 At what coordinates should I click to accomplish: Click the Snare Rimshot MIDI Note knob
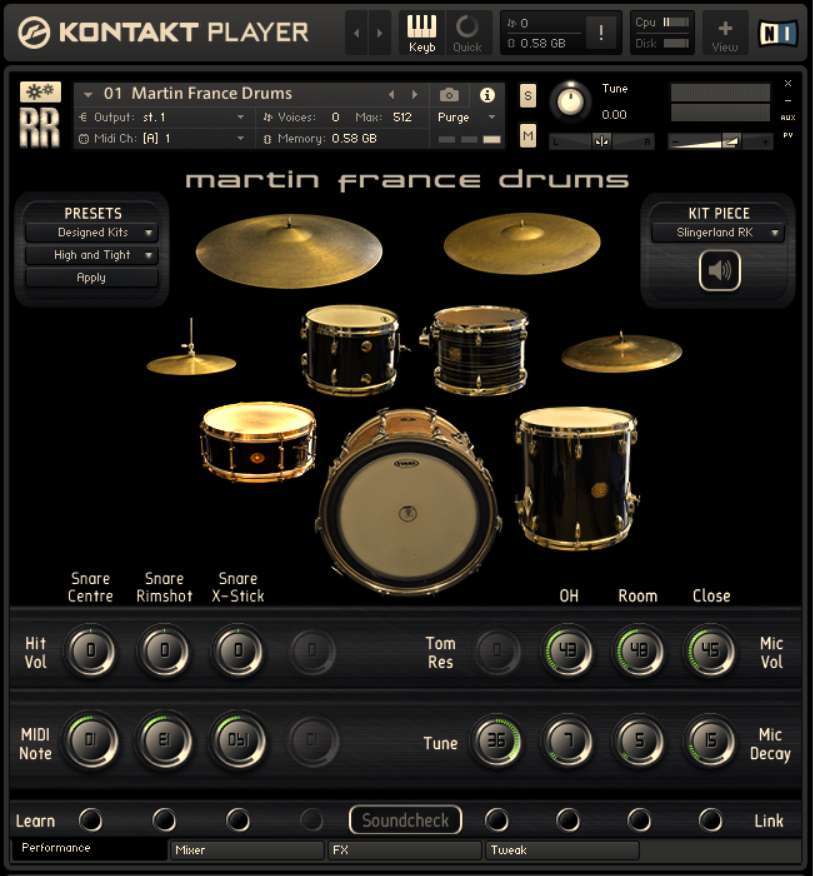pos(164,741)
